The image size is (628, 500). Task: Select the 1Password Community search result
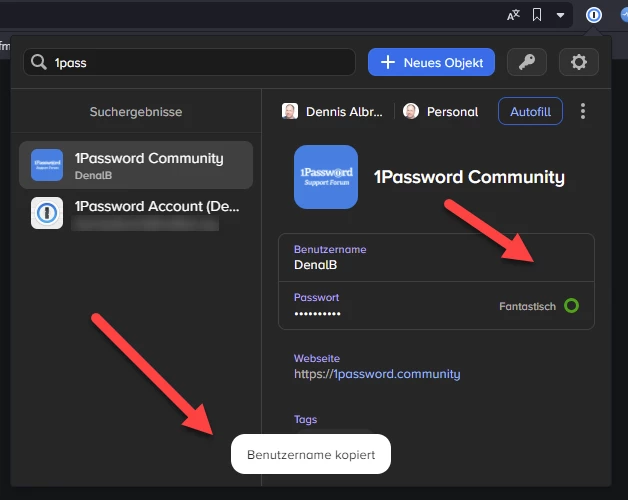pyautogui.click(x=136, y=165)
